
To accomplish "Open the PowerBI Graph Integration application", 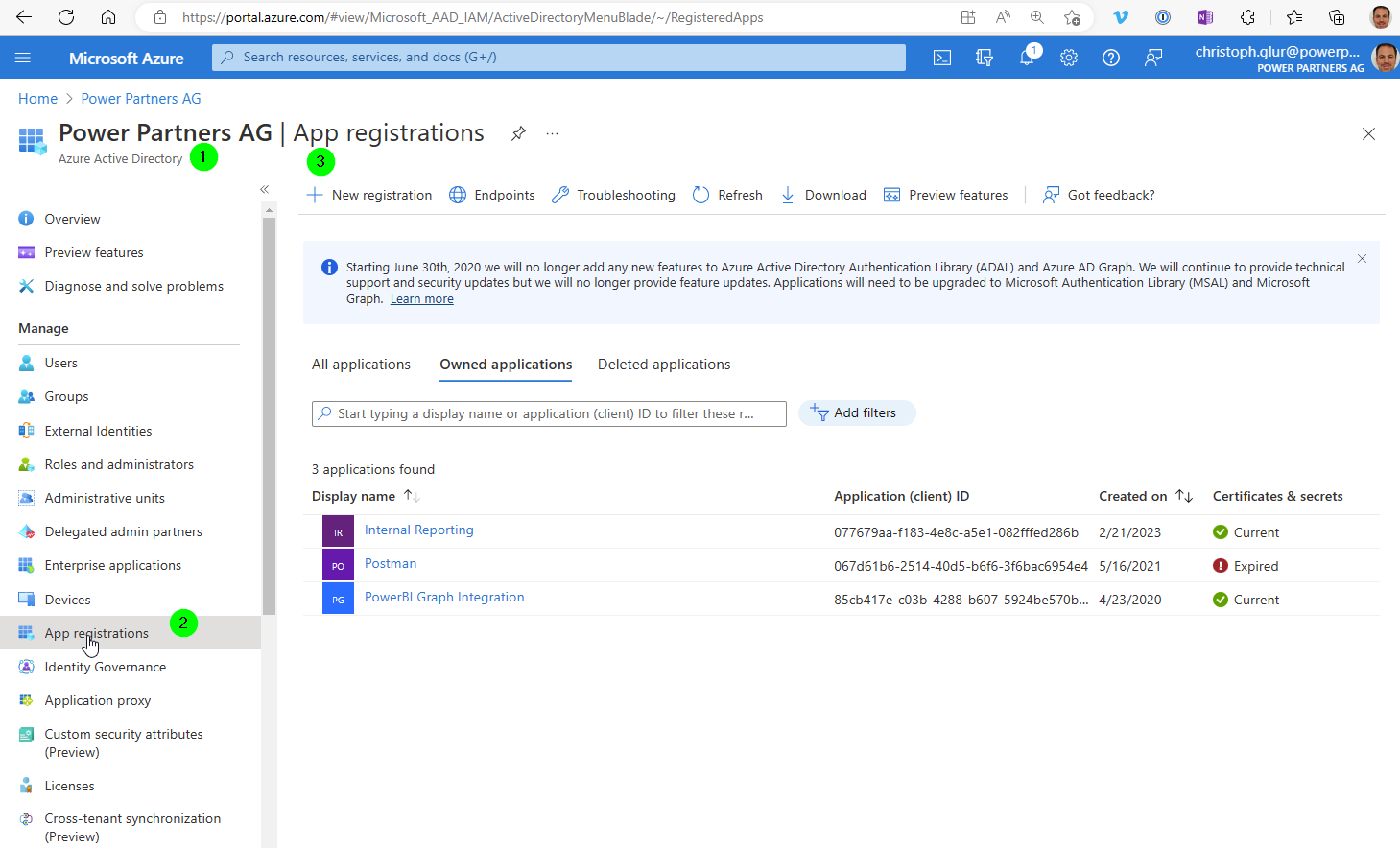I will click(444, 597).
